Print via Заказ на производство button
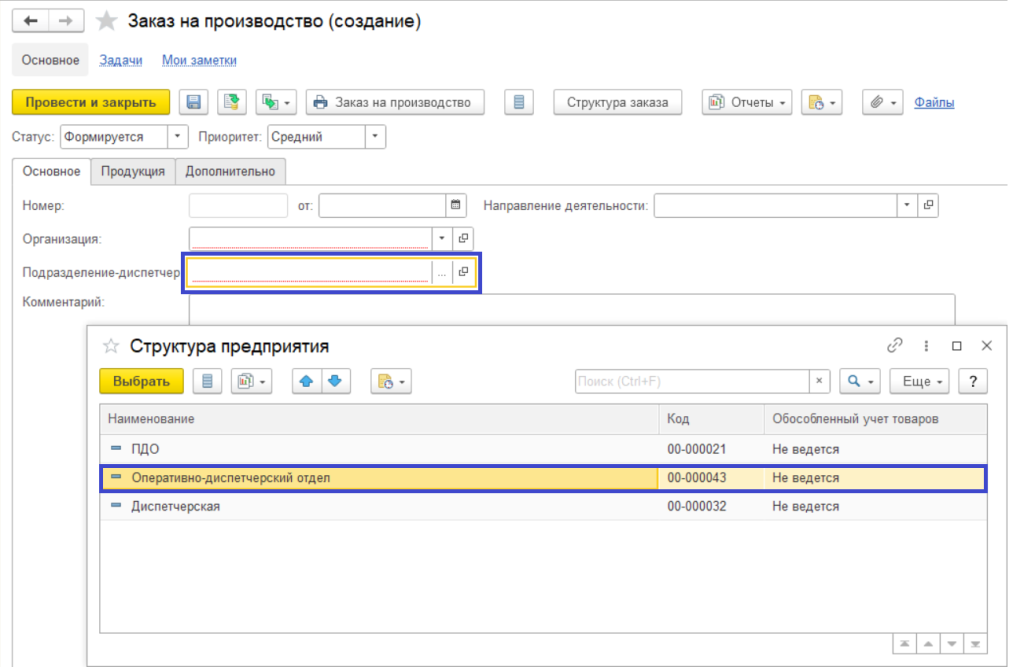Screen dimensions: 1024x667 pyautogui.click(x=395, y=102)
